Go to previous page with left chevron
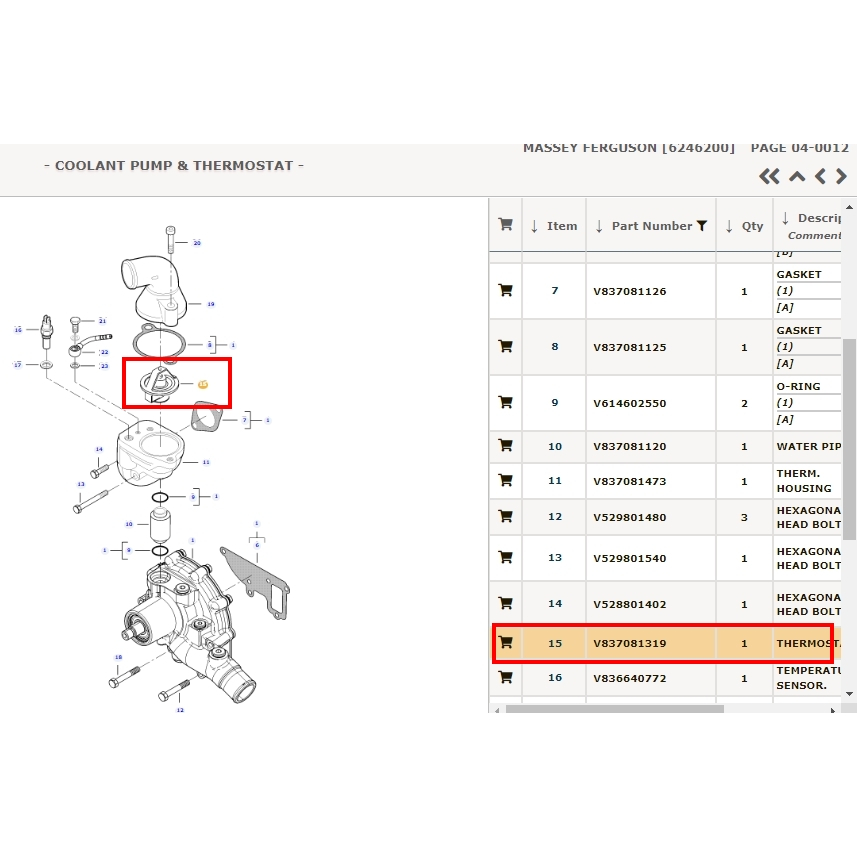This screenshot has height=857, width=857. [x=820, y=177]
